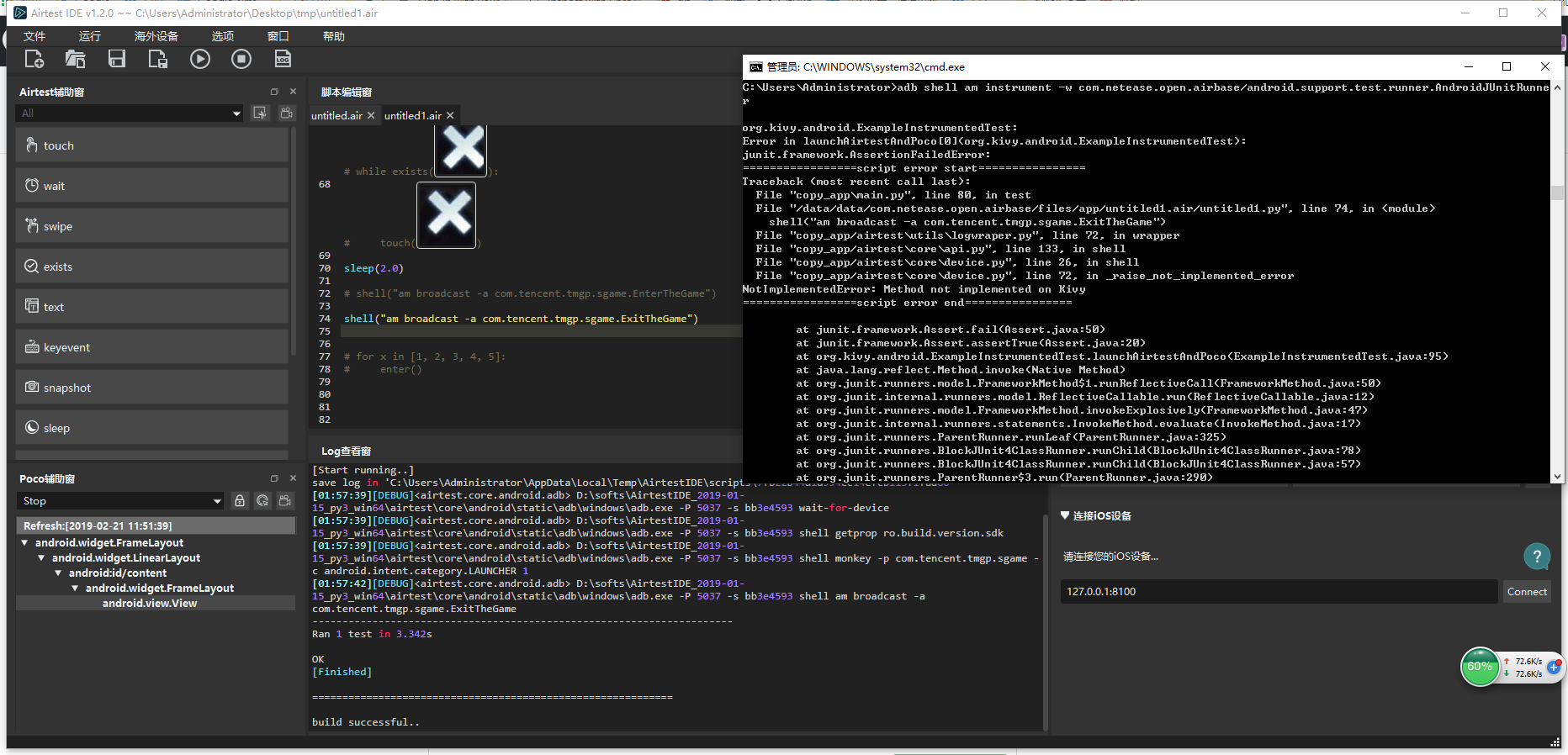Click the Connect button for the iOS device

tap(1527, 592)
